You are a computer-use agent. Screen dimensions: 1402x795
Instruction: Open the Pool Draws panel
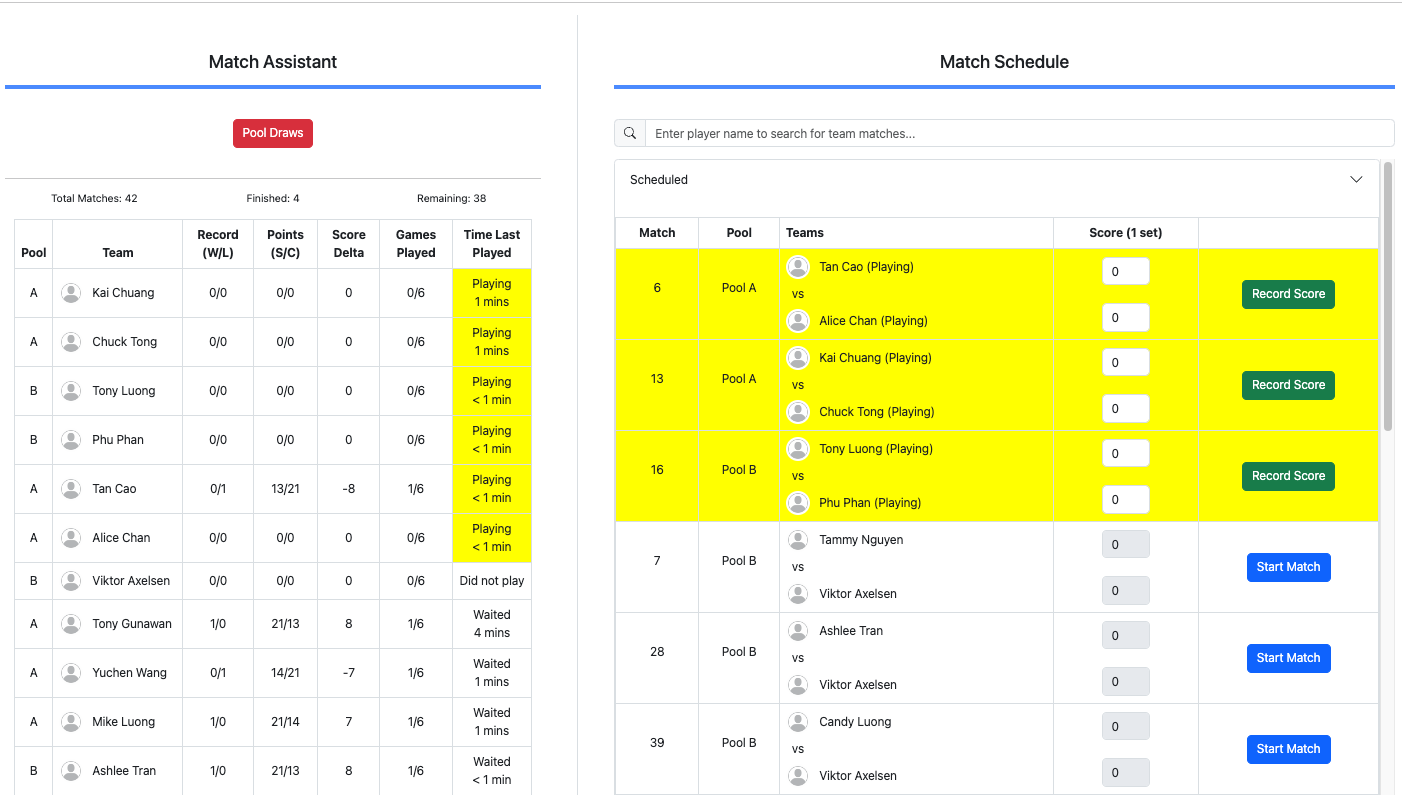click(273, 133)
